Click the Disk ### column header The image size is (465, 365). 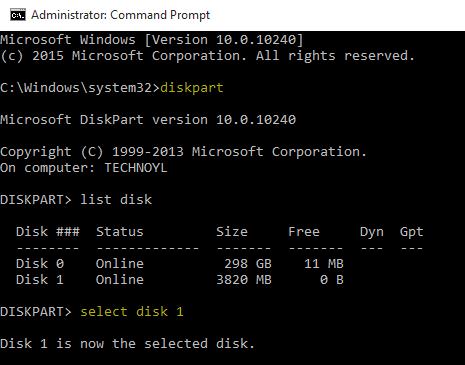(x=48, y=232)
